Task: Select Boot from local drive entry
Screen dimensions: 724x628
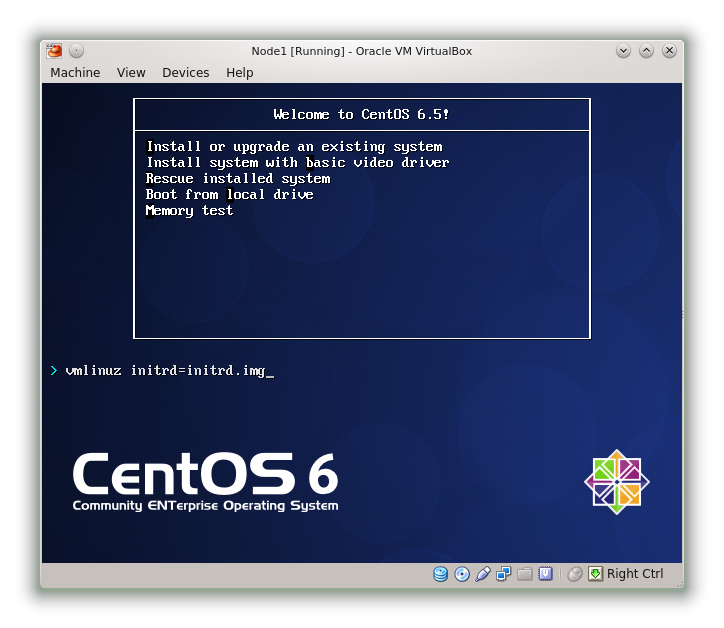Action: [x=229, y=194]
